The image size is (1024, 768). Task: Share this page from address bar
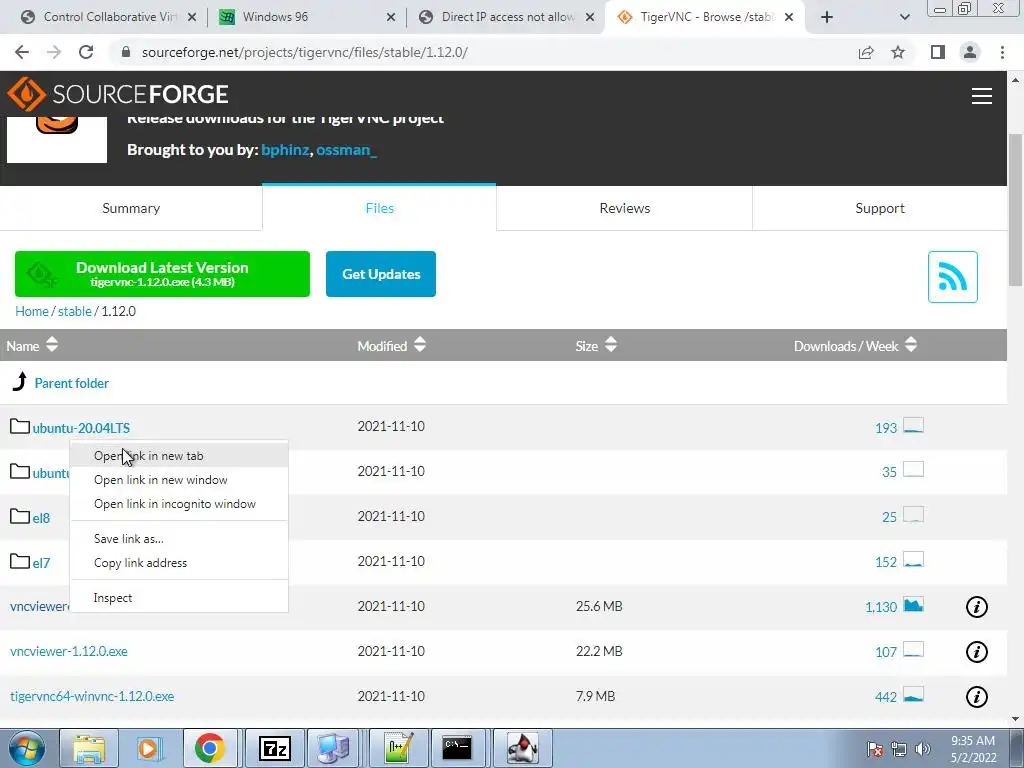click(866, 52)
